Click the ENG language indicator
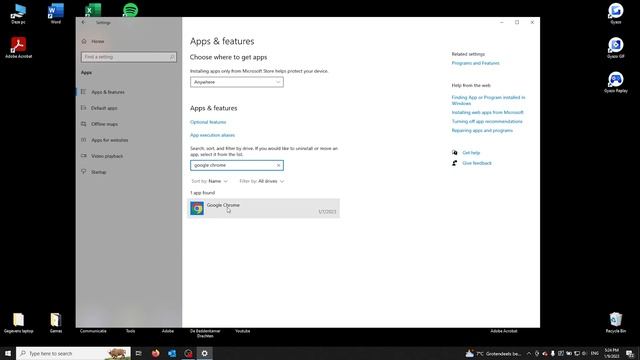Viewport: 640px width, 360px height. pyautogui.click(x=595, y=353)
